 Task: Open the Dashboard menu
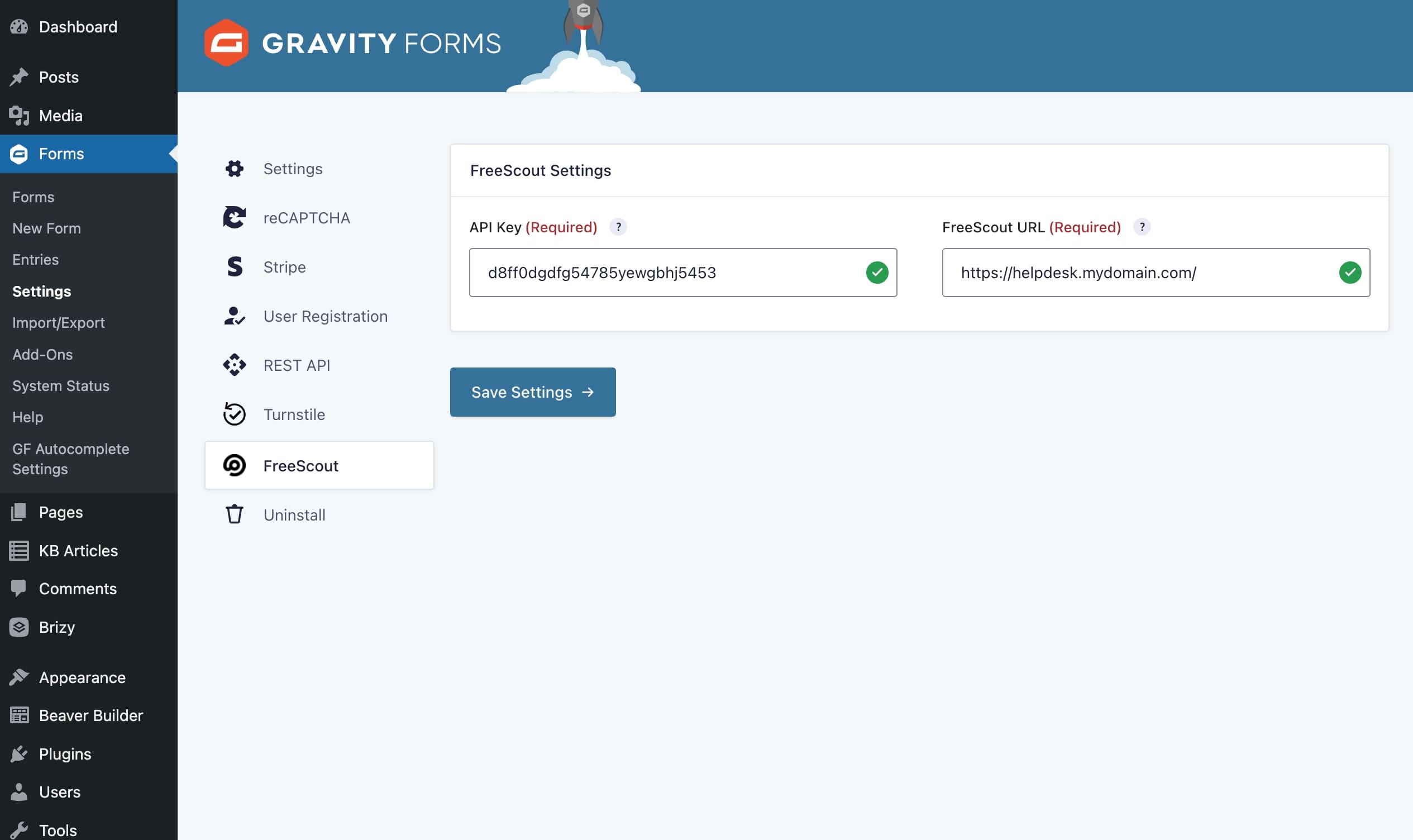point(89,27)
